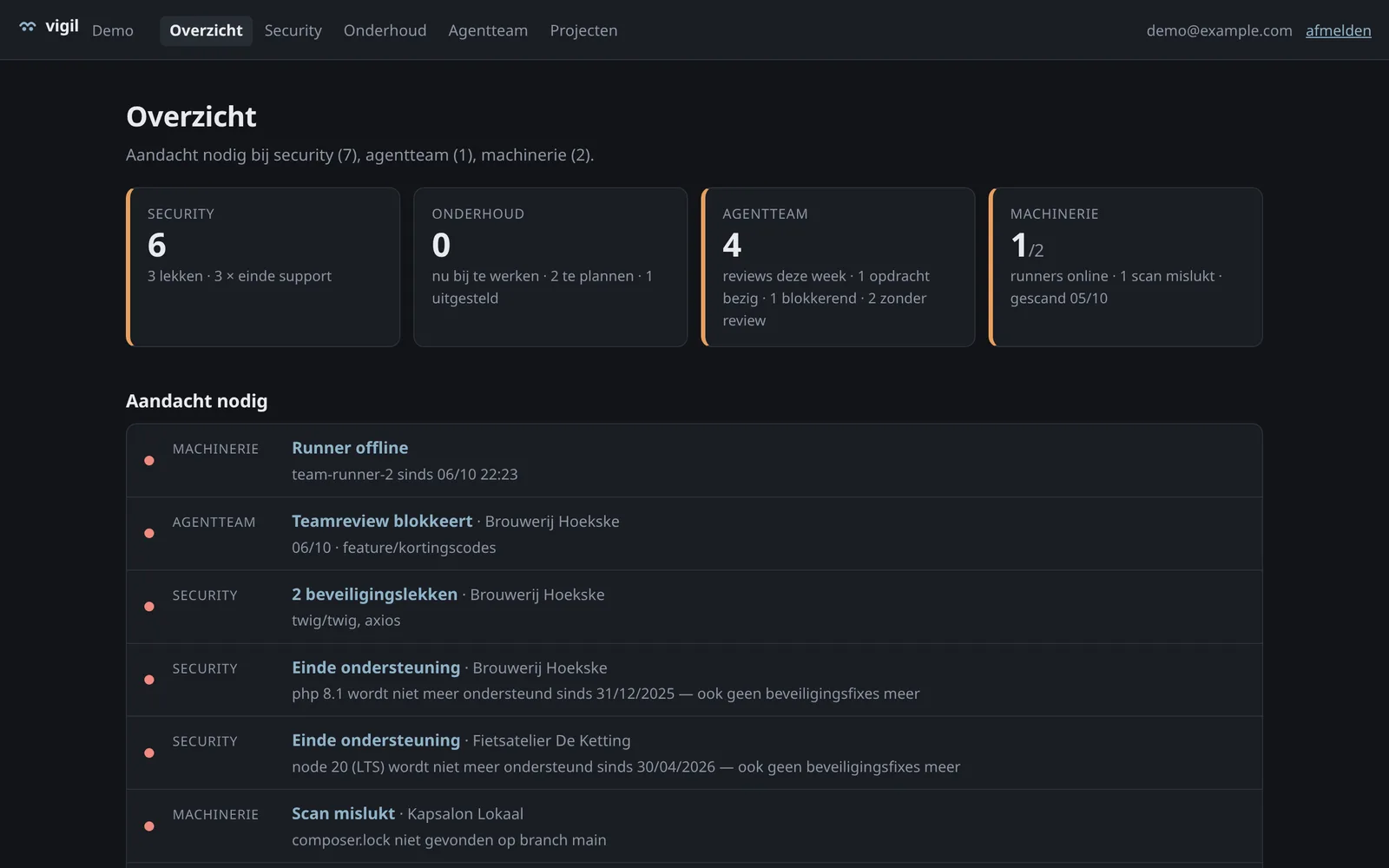Open Einde ondersteuning for Fietsatelier De Ketting
1389x868 pixels.
pyautogui.click(x=376, y=740)
